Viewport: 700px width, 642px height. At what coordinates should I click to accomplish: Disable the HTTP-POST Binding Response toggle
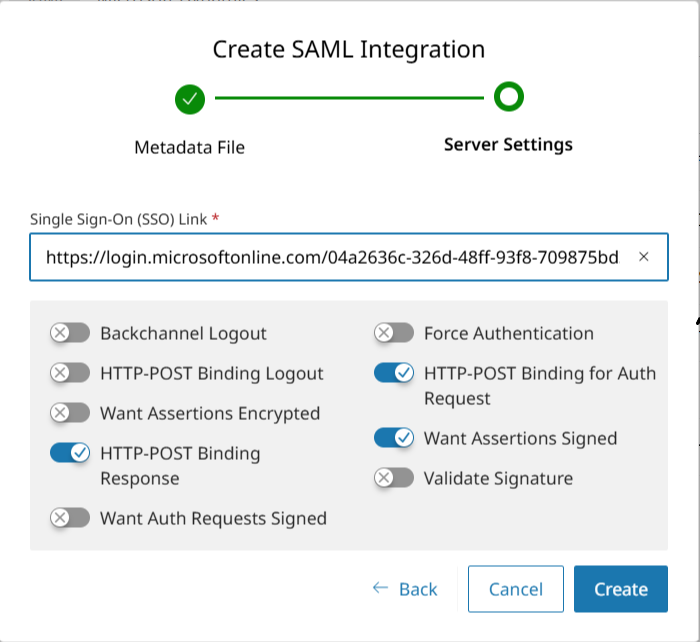(70, 453)
